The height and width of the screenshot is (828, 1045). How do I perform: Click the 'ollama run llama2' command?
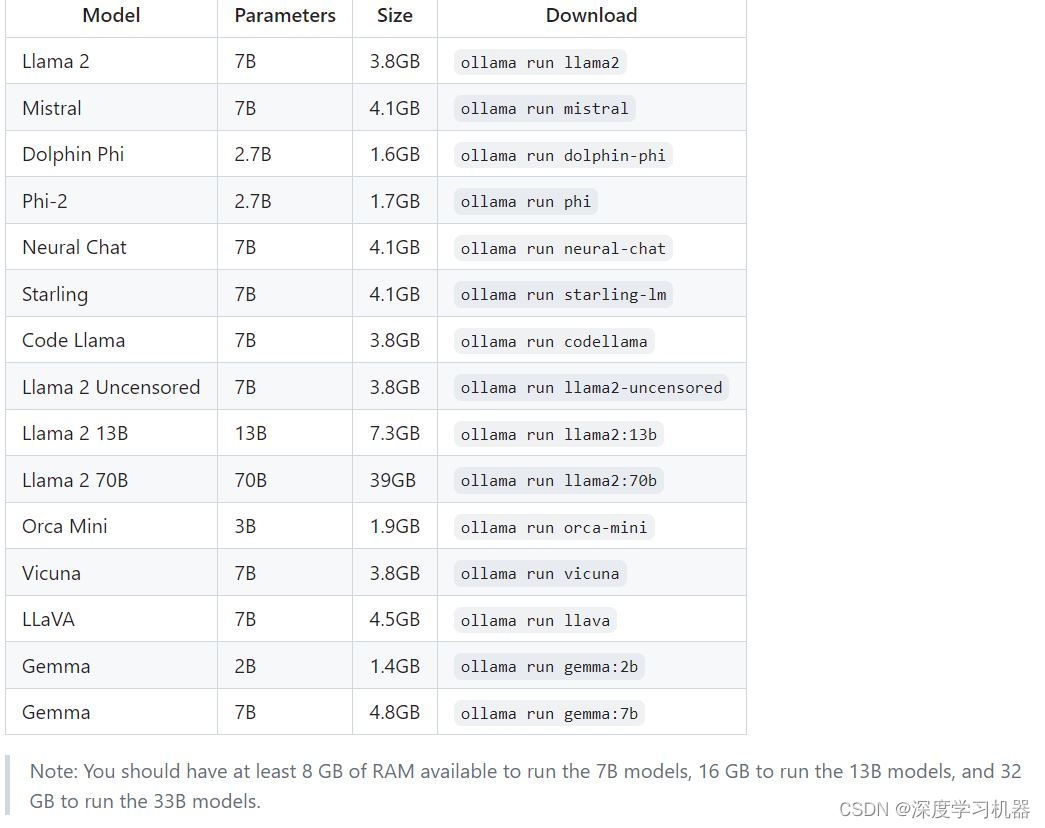pyautogui.click(x=540, y=62)
